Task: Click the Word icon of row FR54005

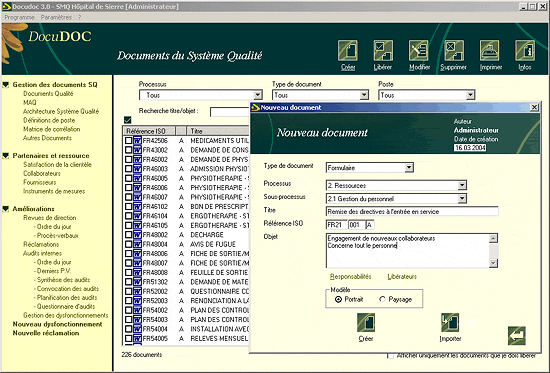Action: [137, 339]
